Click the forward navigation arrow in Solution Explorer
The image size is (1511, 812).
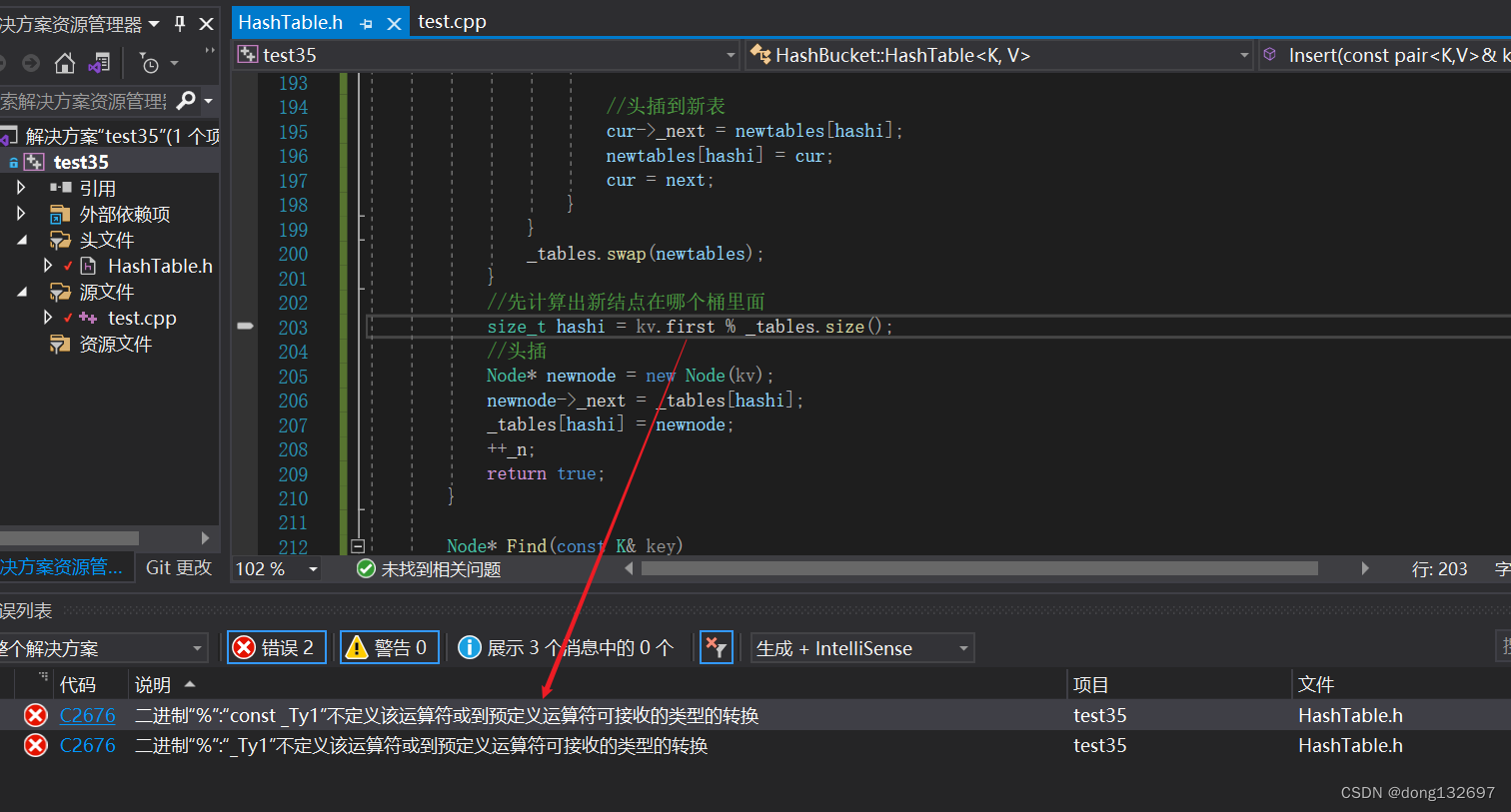(x=31, y=64)
